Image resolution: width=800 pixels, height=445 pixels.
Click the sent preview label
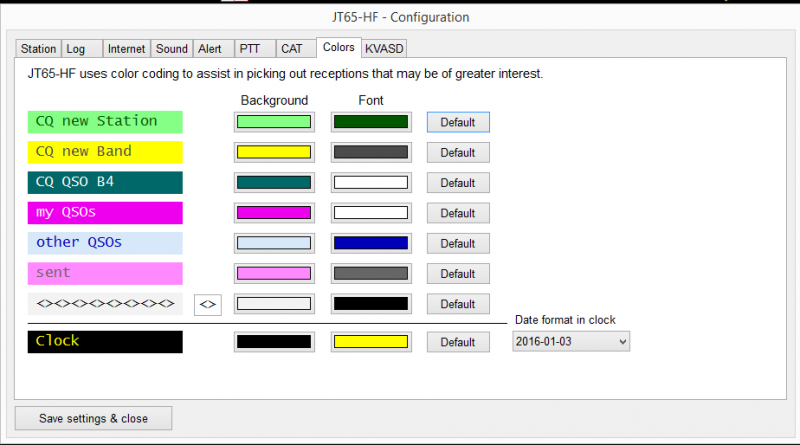pos(105,274)
